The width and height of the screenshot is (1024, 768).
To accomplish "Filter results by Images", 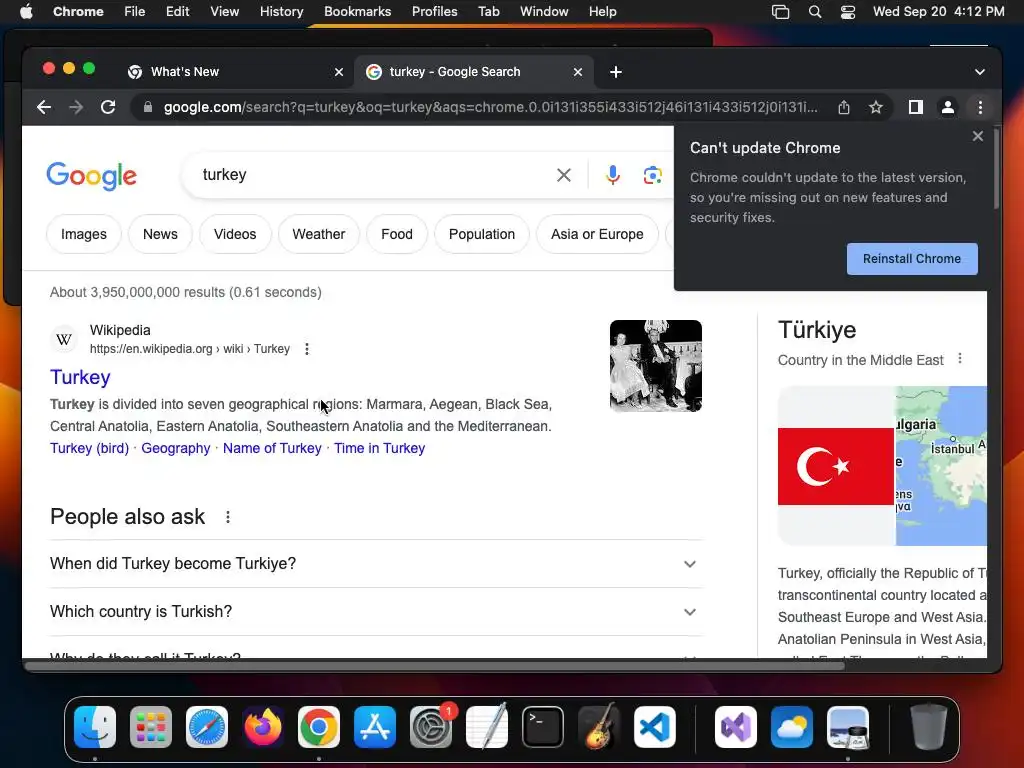I will coord(84,234).
